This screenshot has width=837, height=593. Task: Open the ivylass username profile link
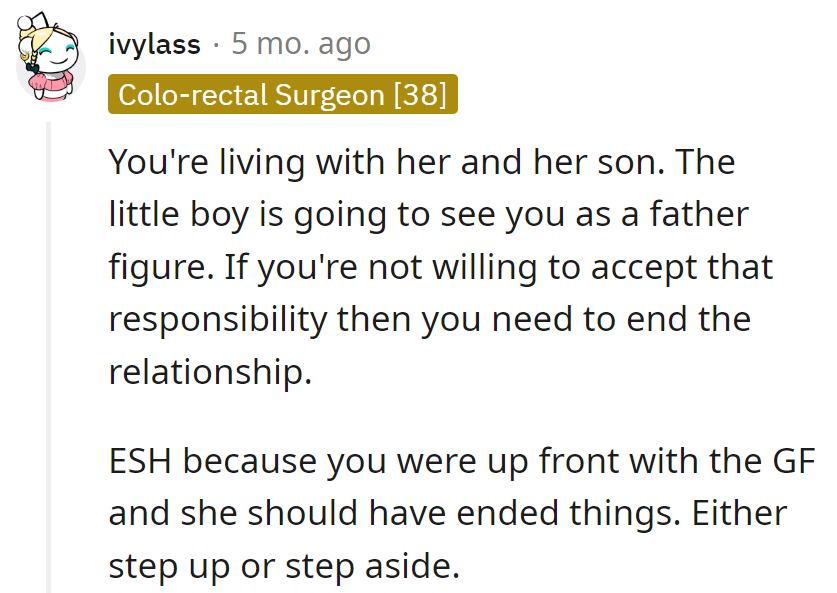154,44
